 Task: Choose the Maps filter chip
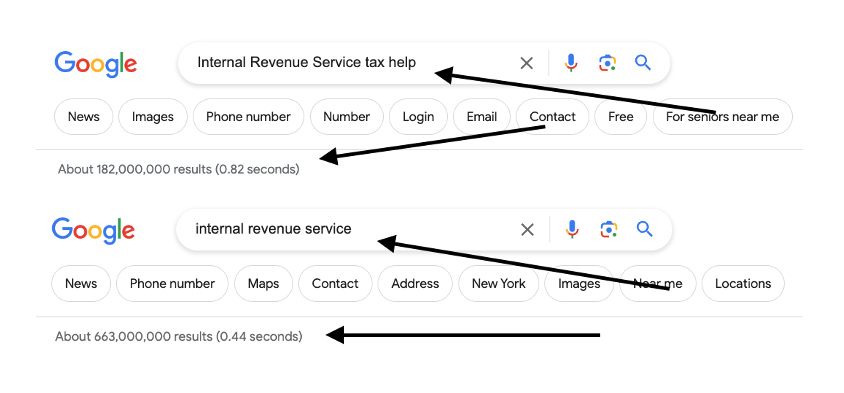[x=263, y=284]
